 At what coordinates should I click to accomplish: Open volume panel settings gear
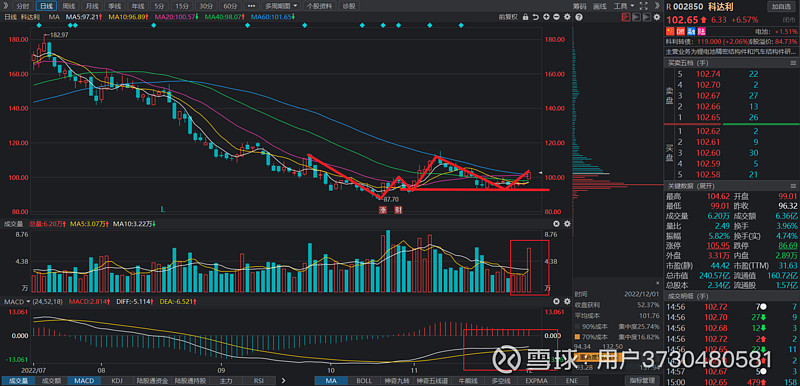pyautogui.click(x=567, y=224)
